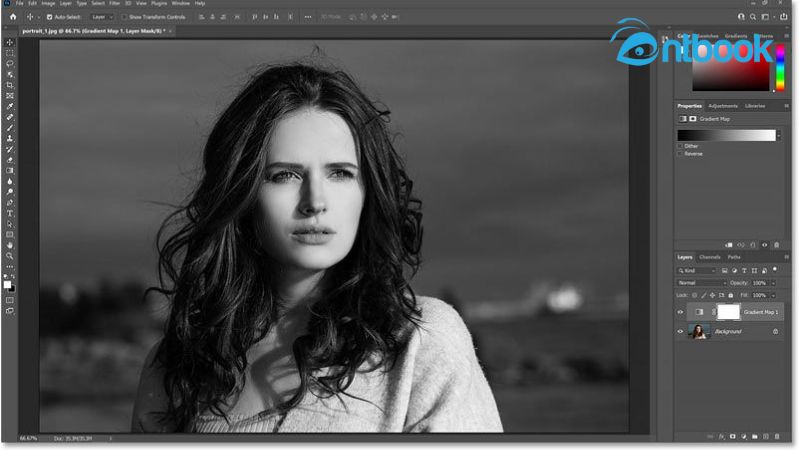Delete adjustment layer via Properties trash icon
Image resolution: width=800 pixels, height=450 pixels.
pos(777,245)
